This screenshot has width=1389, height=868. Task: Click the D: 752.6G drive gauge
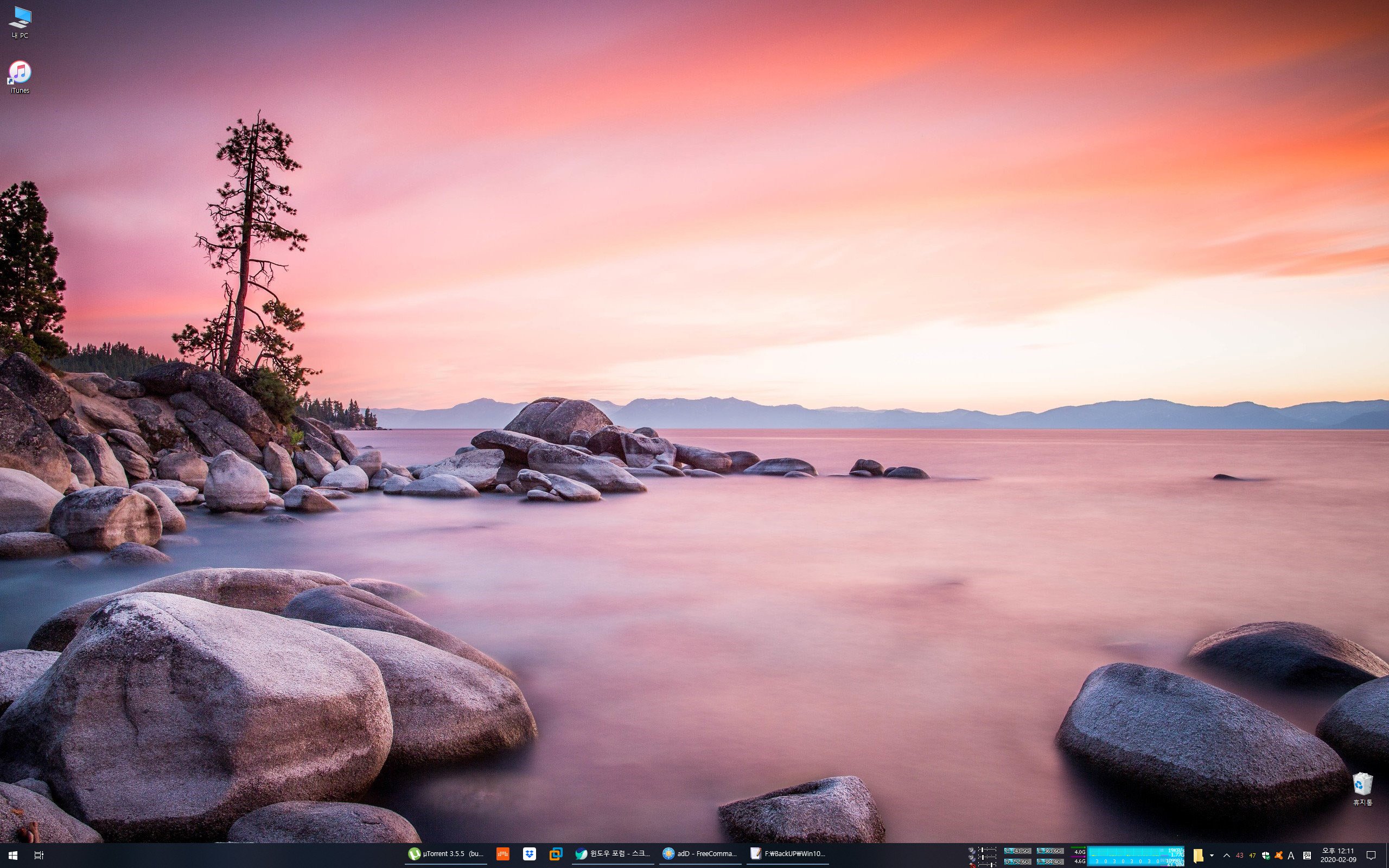(x=1018, y=861)
